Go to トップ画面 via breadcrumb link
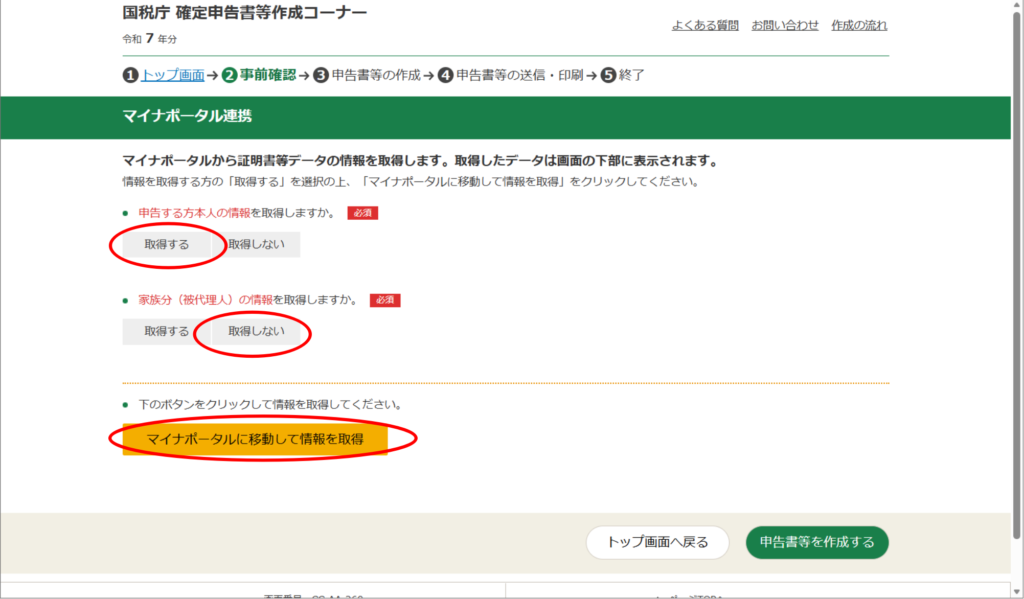 (172, 75)
